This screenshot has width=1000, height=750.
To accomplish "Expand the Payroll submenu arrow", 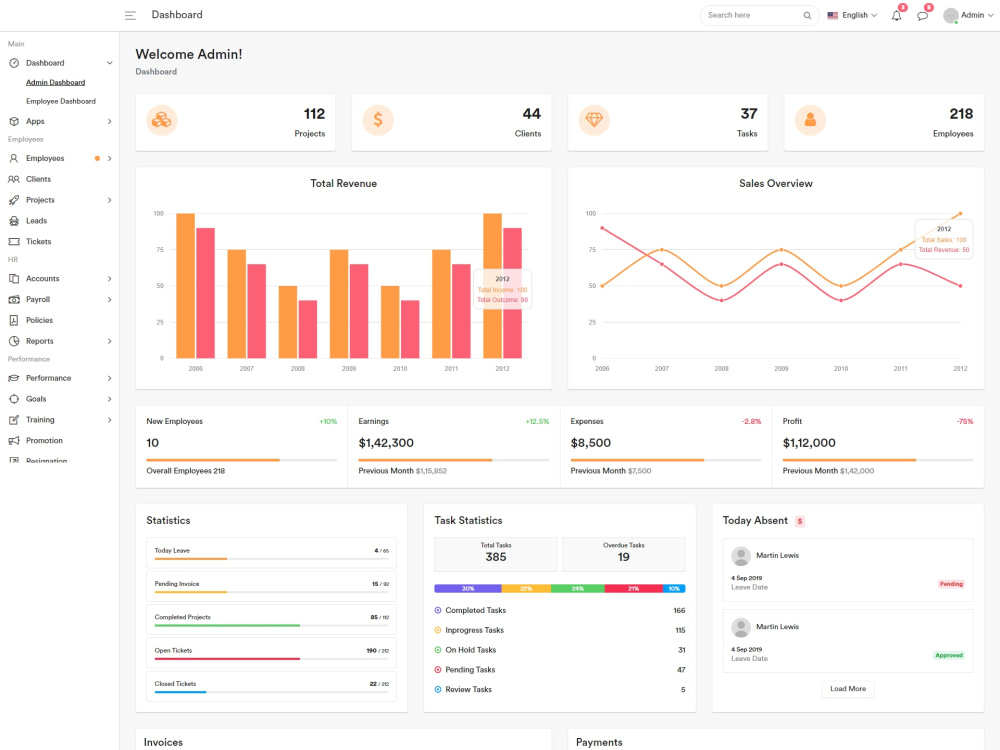I will pyautogui.click(x=110, y=300).
